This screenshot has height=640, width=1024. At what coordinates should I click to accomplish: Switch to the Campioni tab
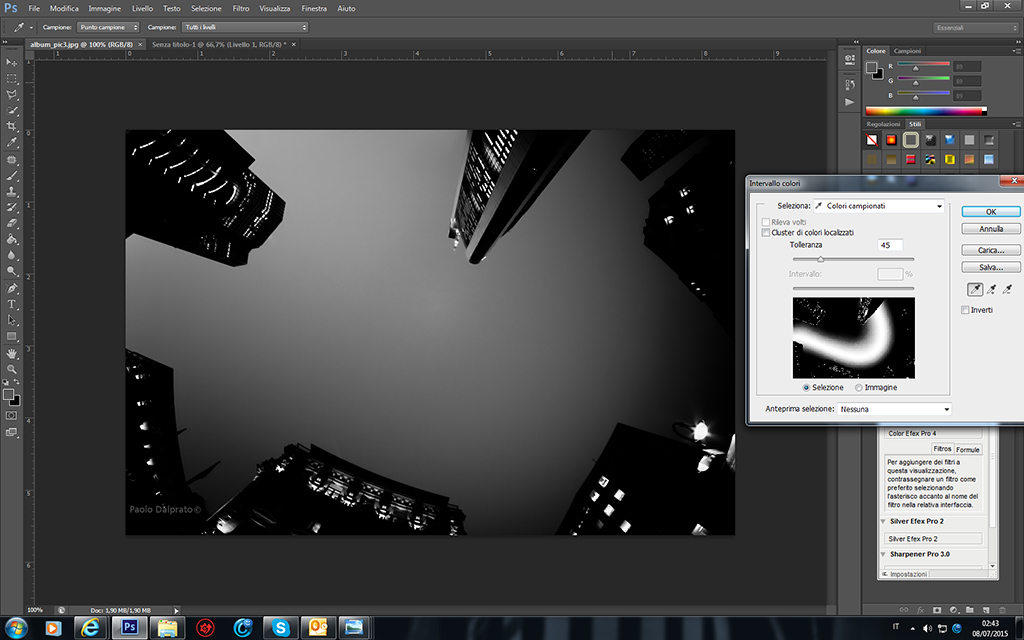click(908, 51)
